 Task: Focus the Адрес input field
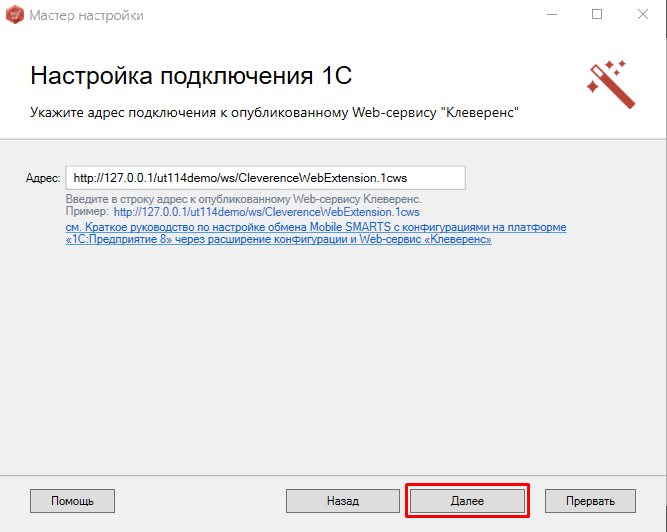pos(265,178)
